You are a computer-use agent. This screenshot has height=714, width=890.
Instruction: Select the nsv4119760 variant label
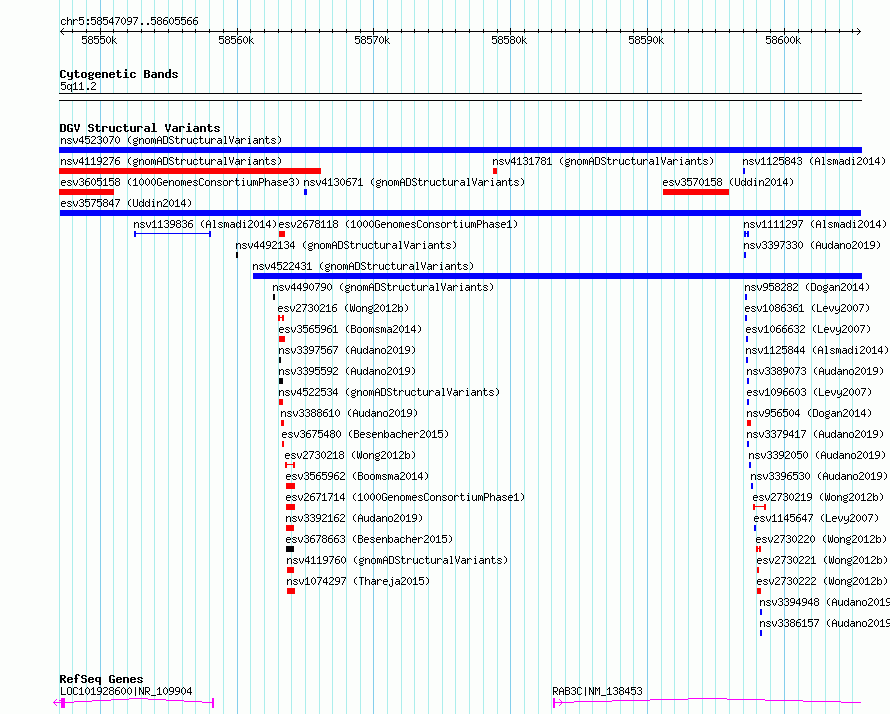tap(397, 560)
